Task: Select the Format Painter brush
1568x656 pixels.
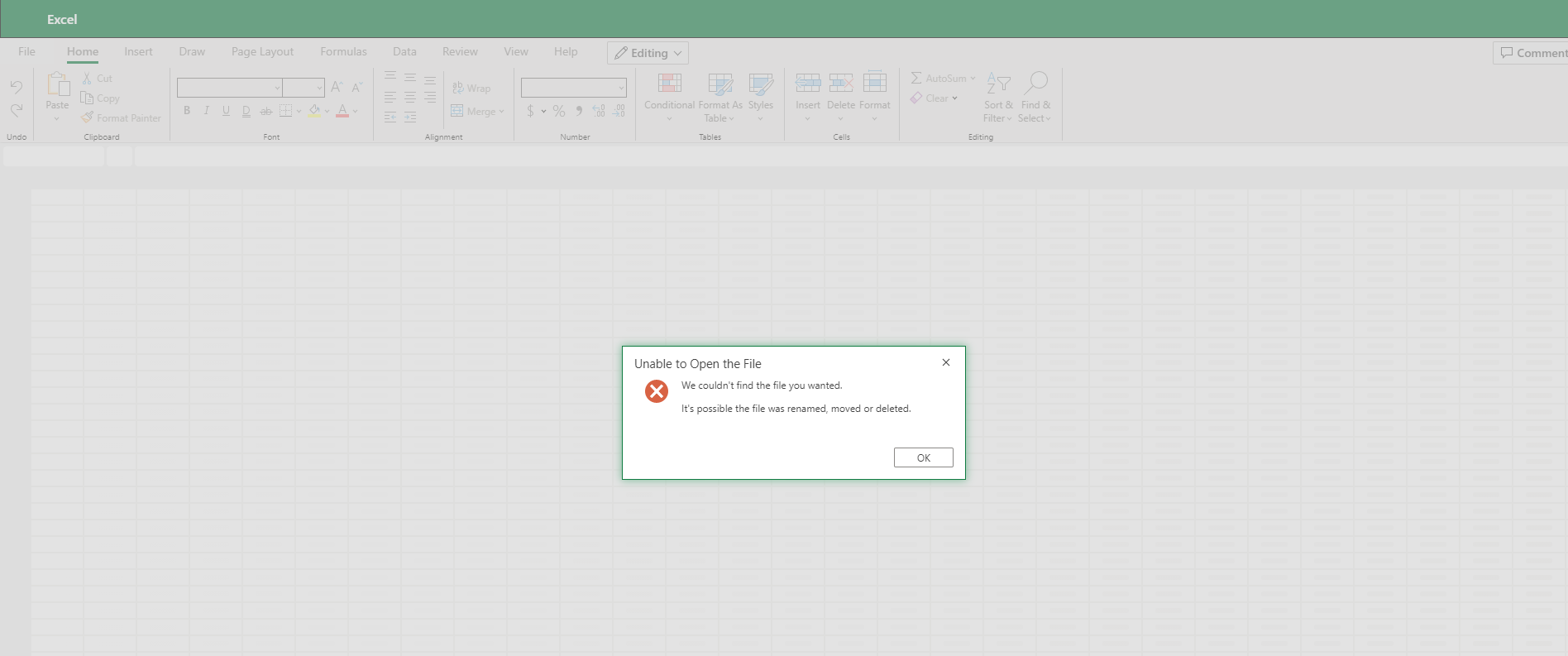Action: click(87, 117)
